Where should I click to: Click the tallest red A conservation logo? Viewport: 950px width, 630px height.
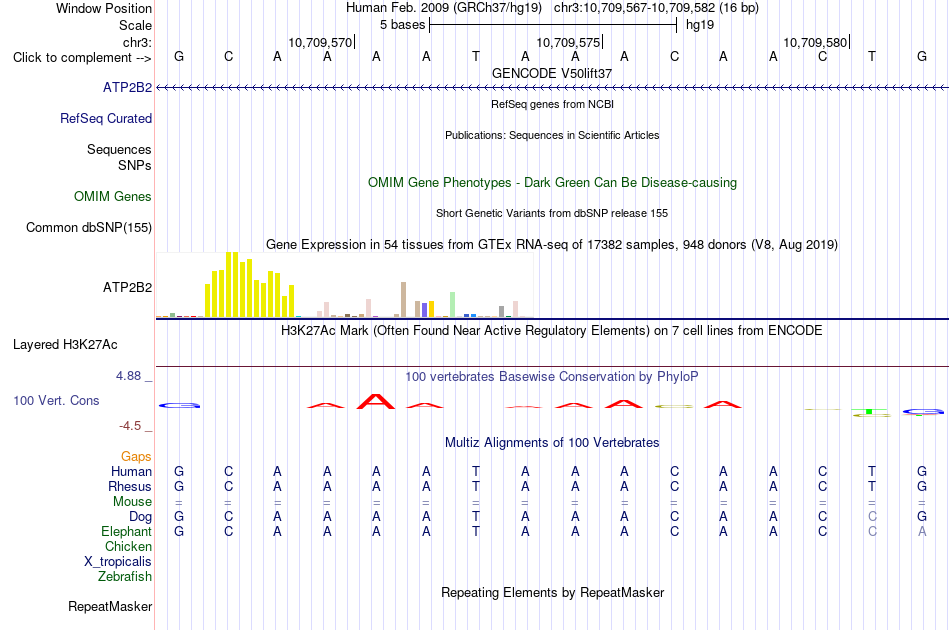376,402
